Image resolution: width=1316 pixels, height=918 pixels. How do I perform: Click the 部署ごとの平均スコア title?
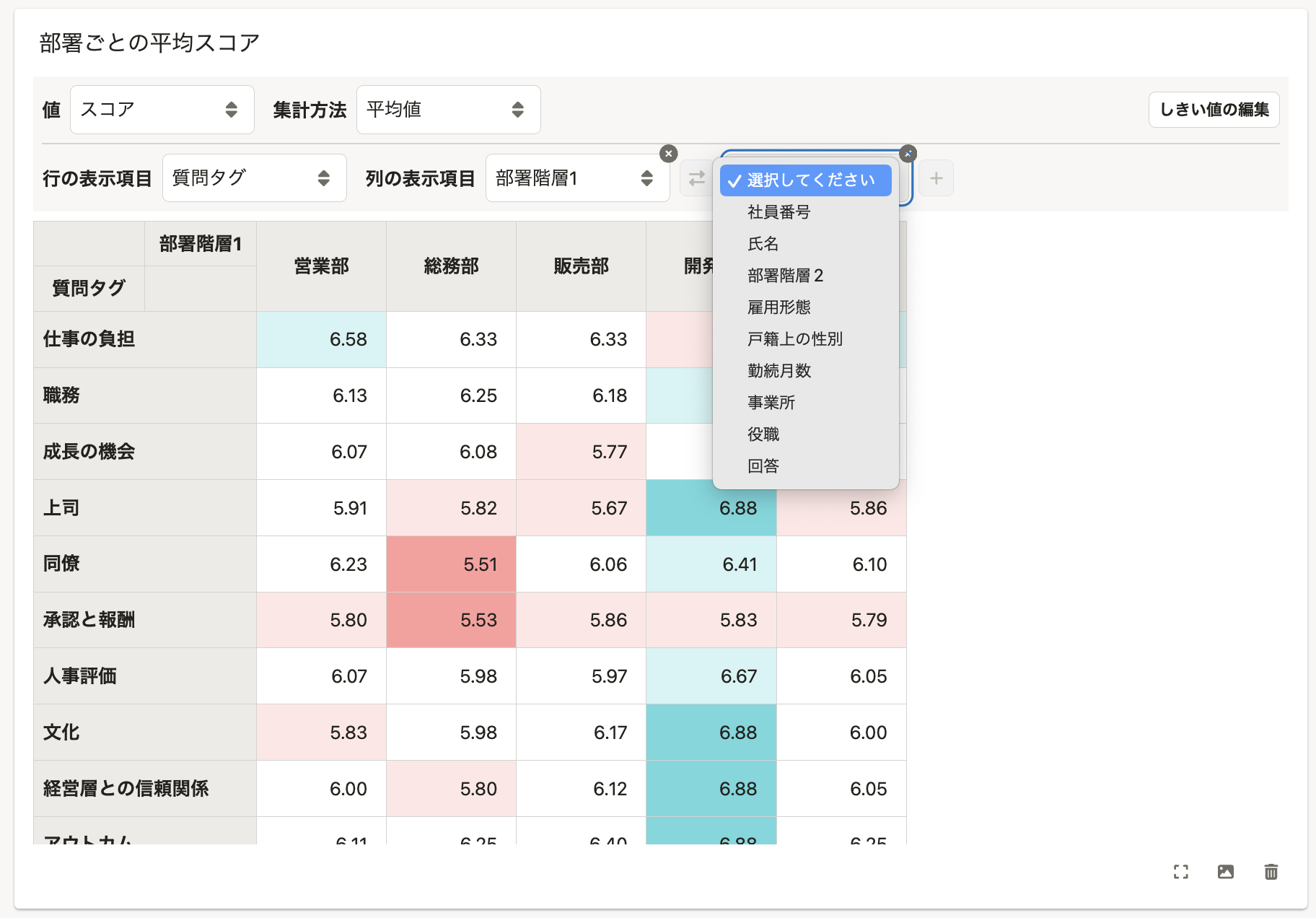tap(149, 43)
